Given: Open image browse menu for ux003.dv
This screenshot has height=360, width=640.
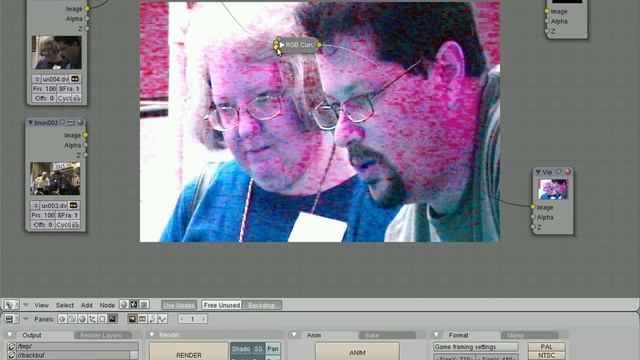Looking at the screenshot, I should pos(36,205).
